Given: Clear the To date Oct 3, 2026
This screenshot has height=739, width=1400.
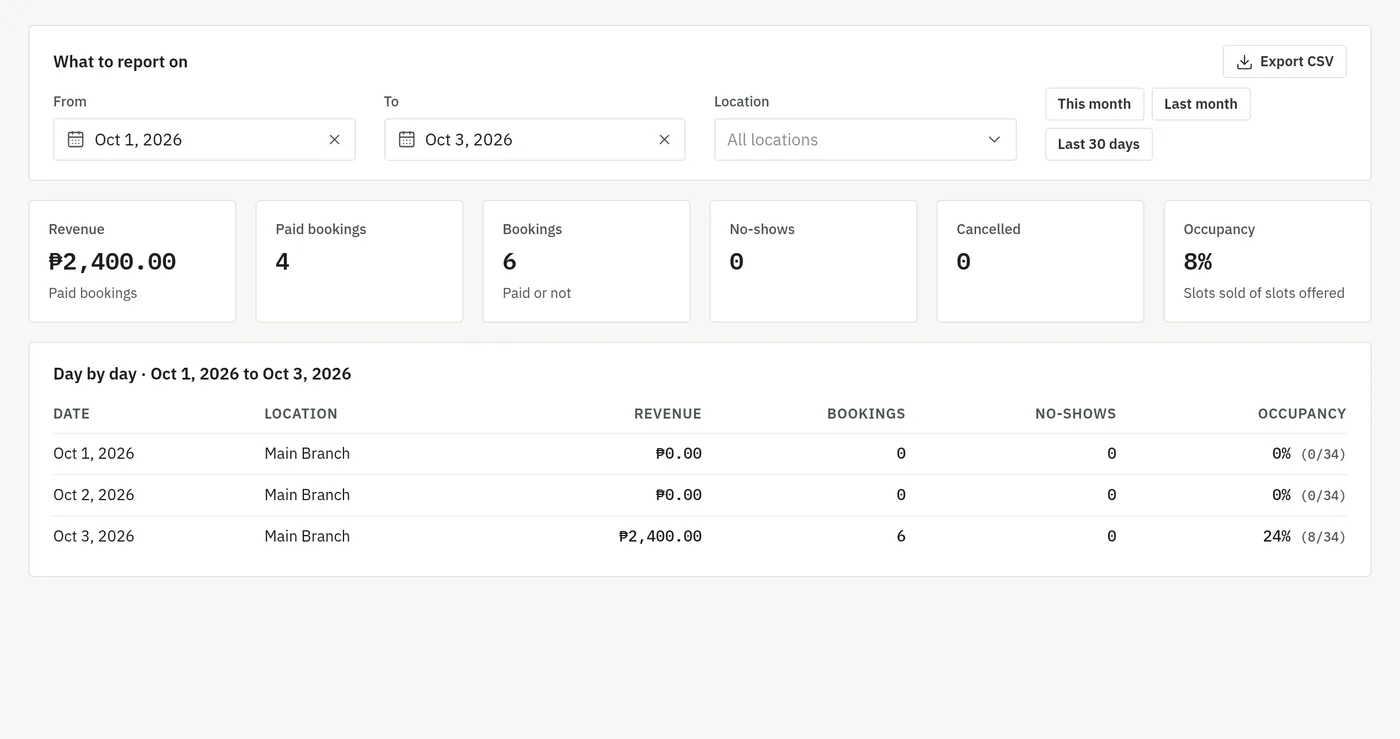Looking at the screenshot, I should click(664, 140).
